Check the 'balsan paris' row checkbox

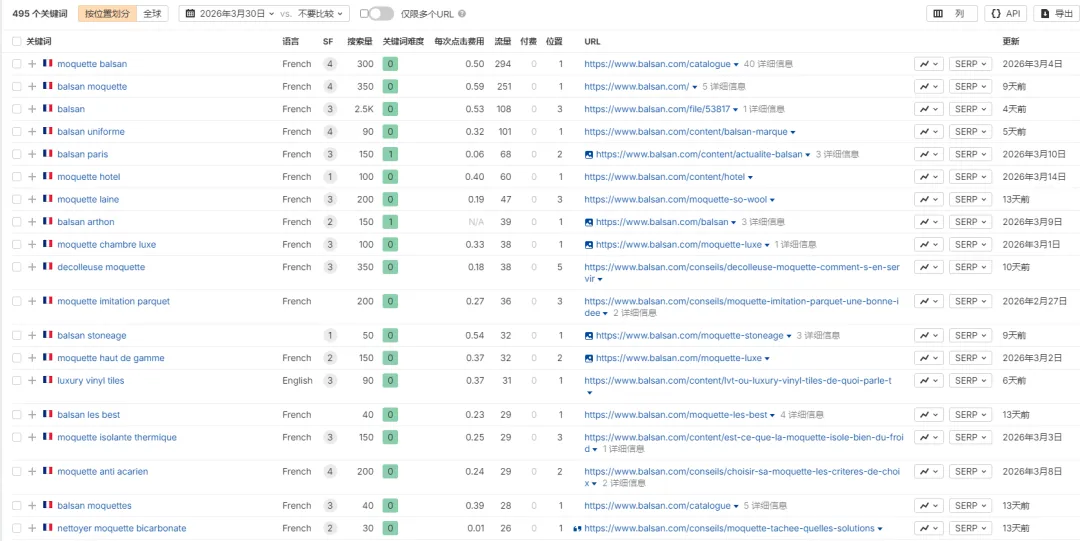pos(17,154)
